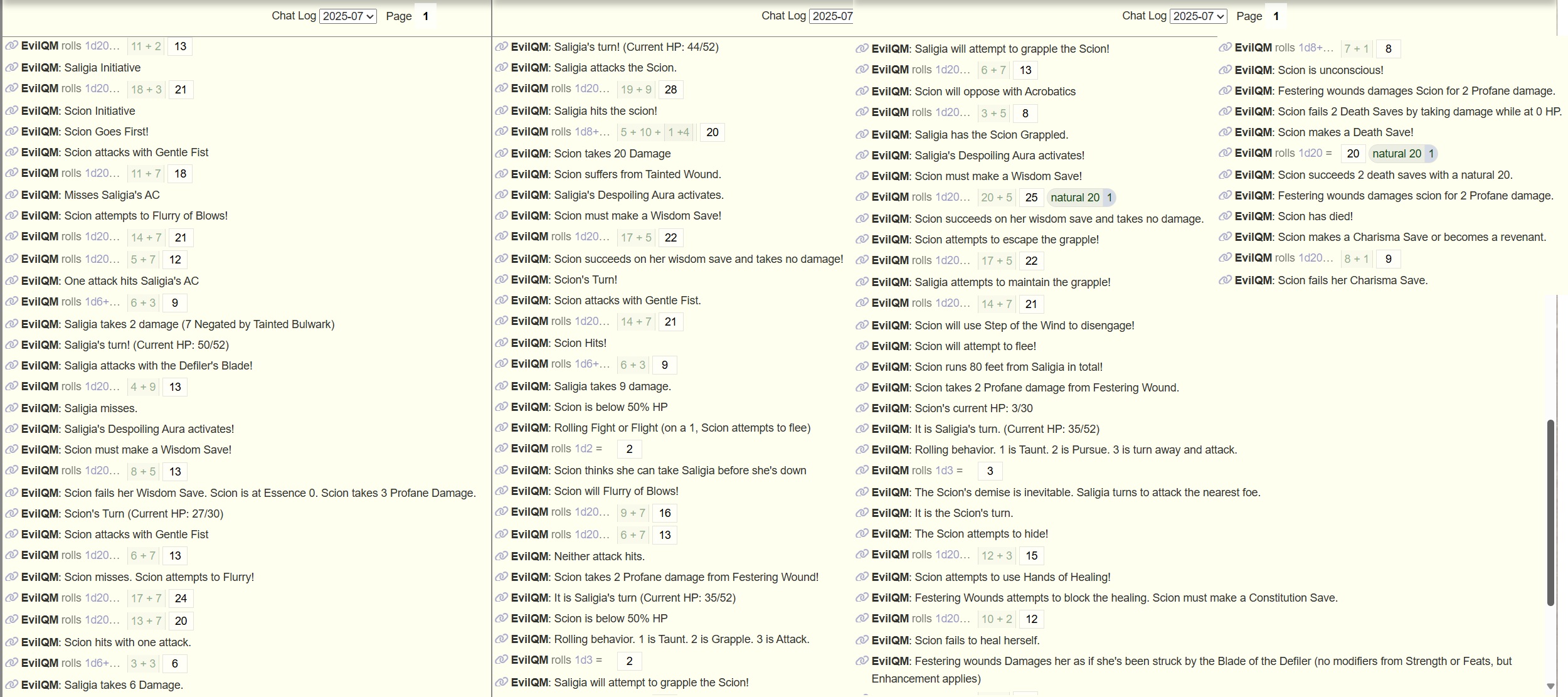Click roll result 15 from '12 + 3'

(x=1032, y=556)
